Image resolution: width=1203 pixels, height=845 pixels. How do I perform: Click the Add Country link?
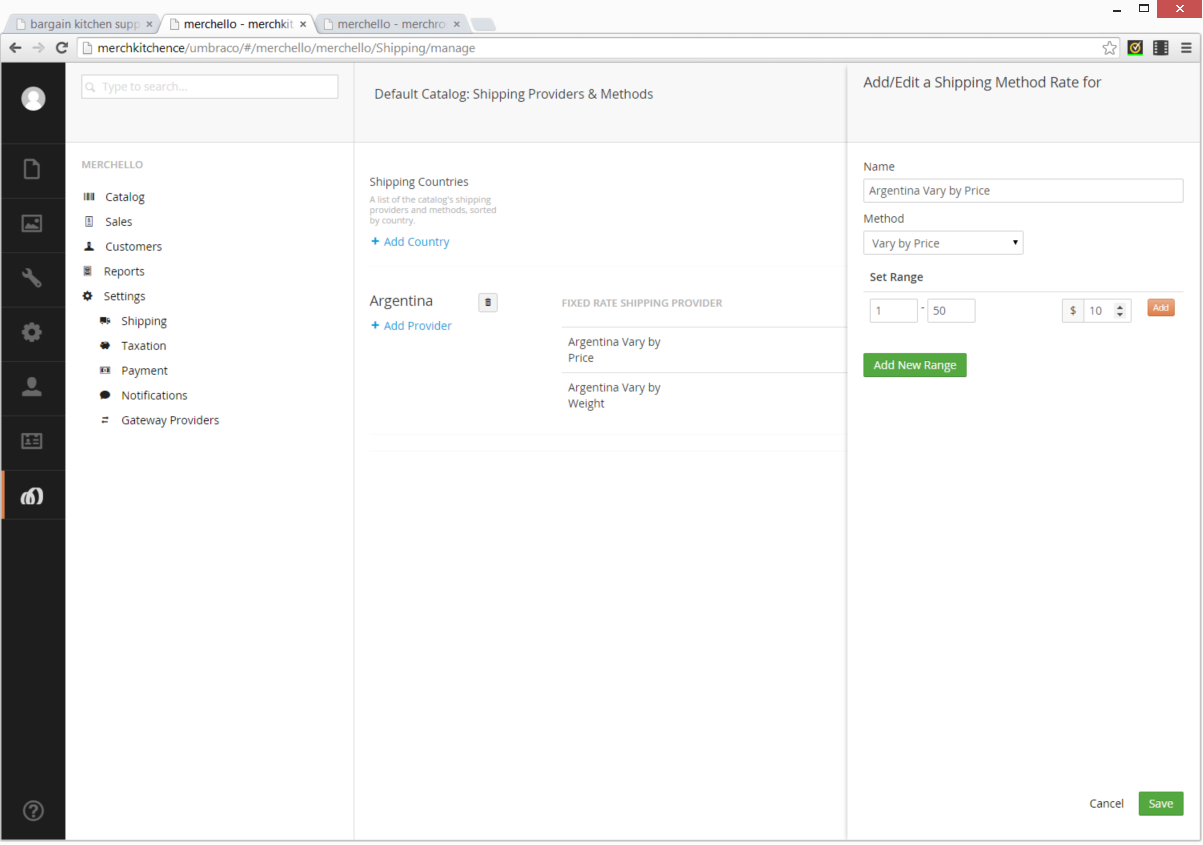pyautogui.click(x=410, y=242)
